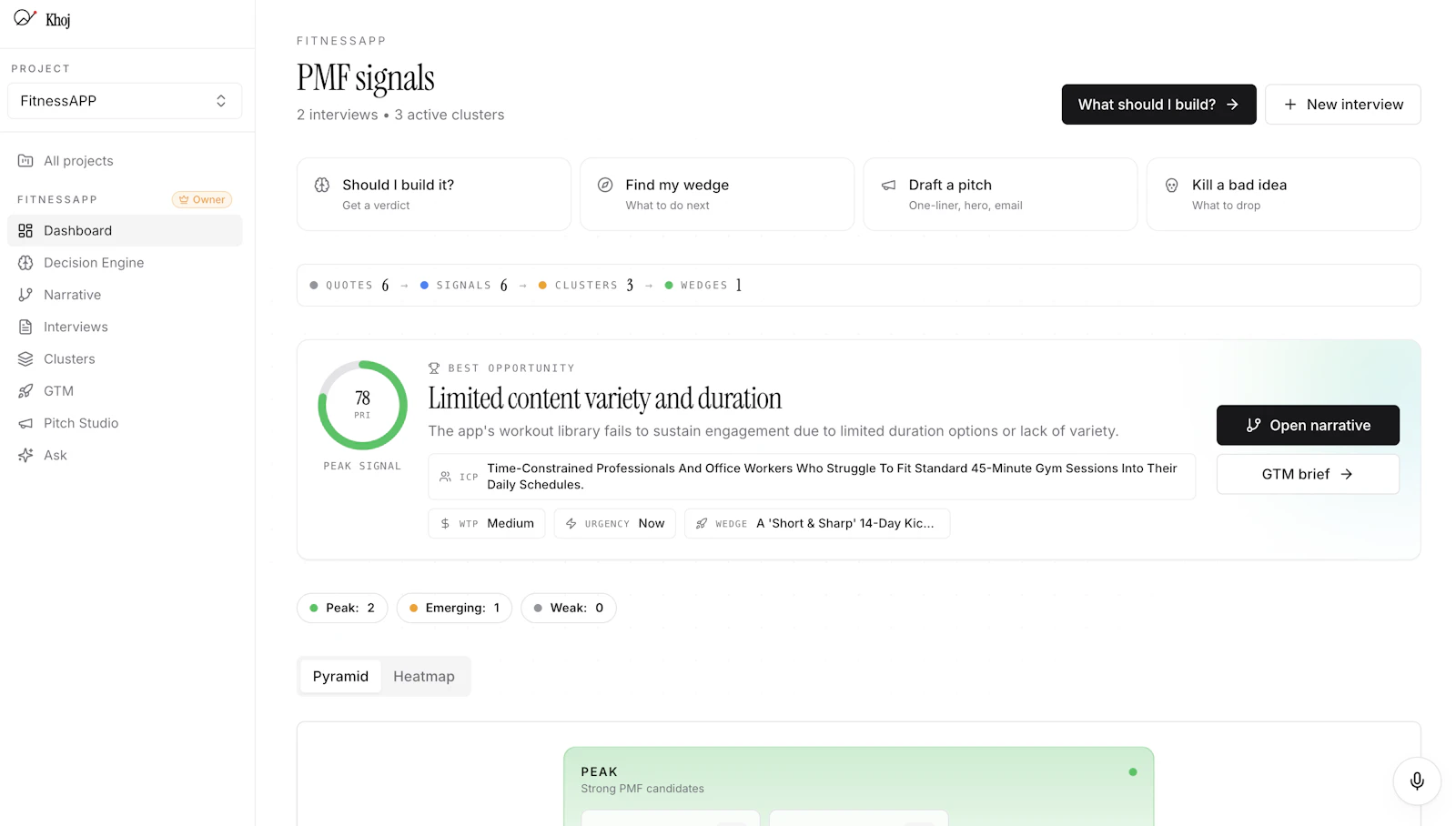Click Limited content variety and duration heading

coord(605,398)
